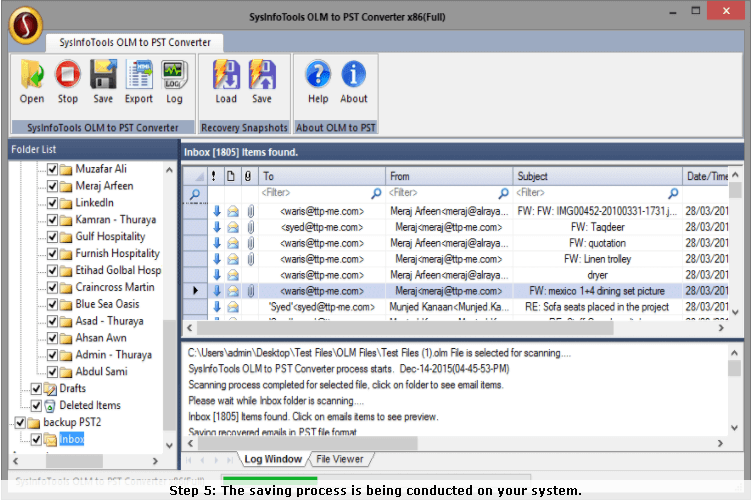The image size is (752, 502).
Task: Click search magnifier in To filter
Action: (x=376, y=193)
